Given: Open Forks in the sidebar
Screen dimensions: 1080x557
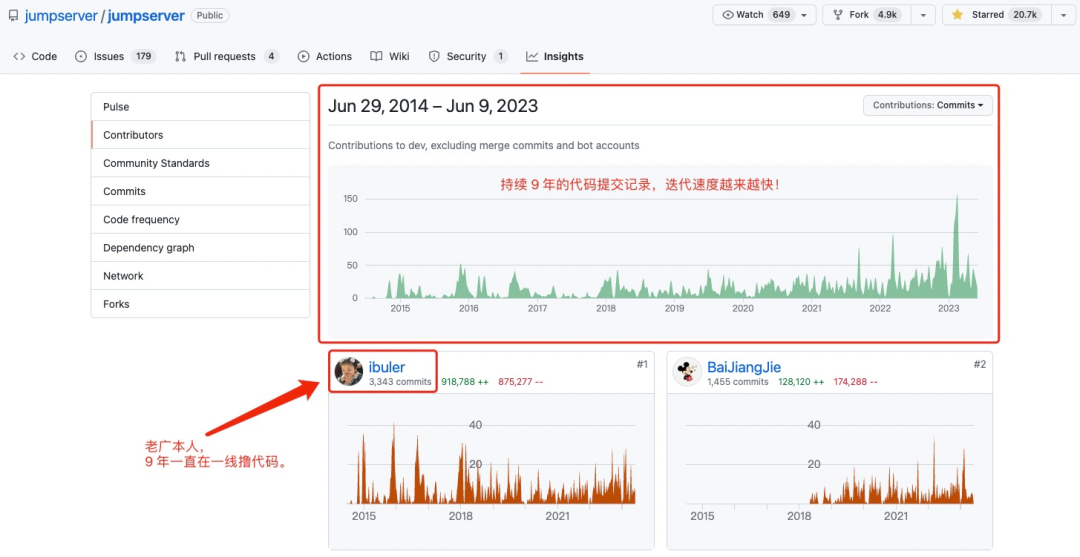Looking at the screenshot, I should pos(200,304).
